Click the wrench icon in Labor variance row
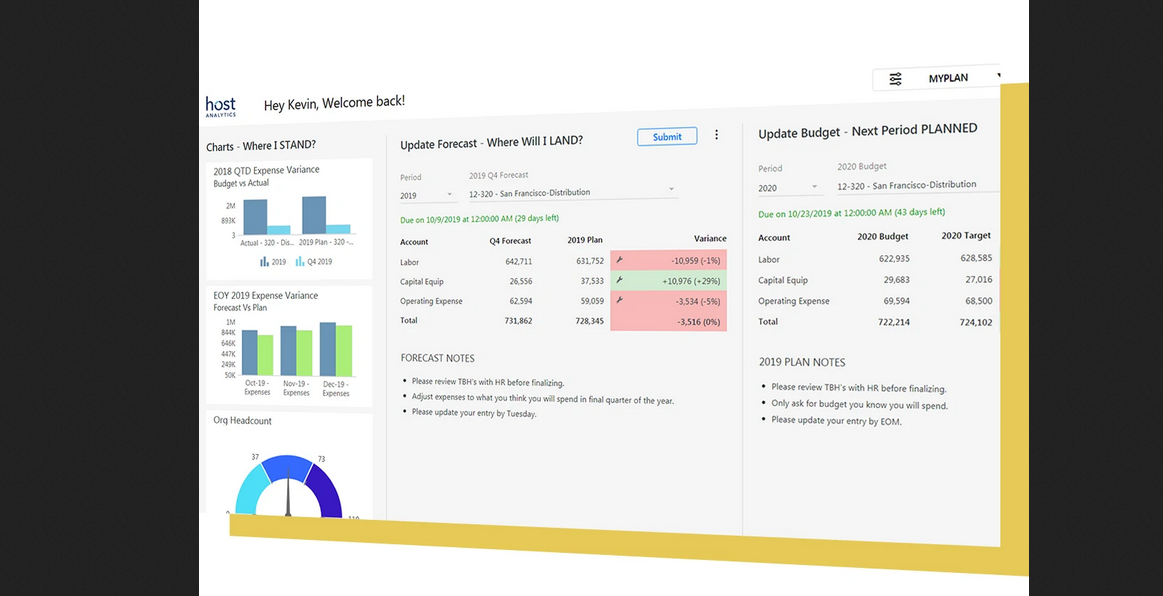 620,260
